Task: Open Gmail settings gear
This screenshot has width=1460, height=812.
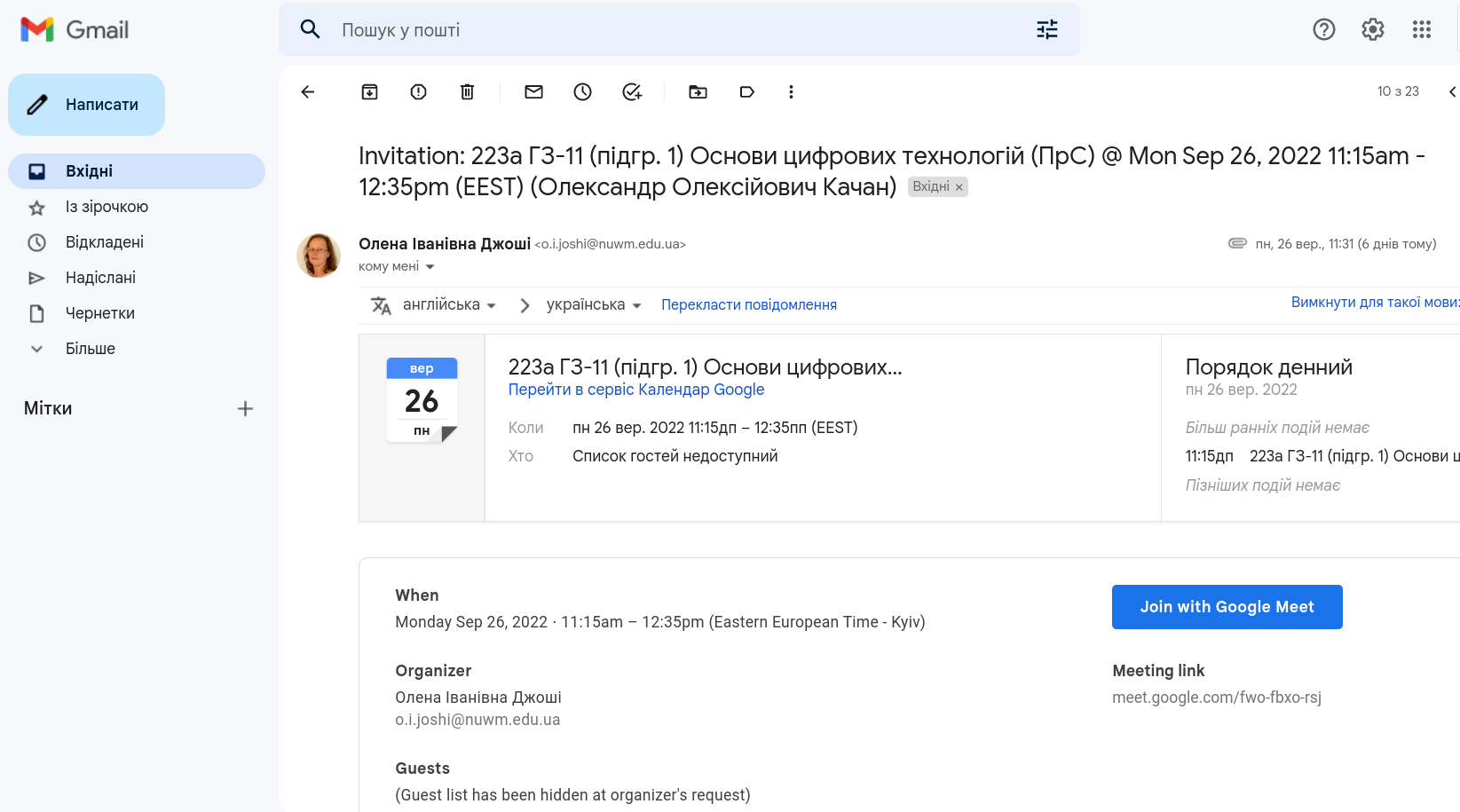Action: [1372, 29]
